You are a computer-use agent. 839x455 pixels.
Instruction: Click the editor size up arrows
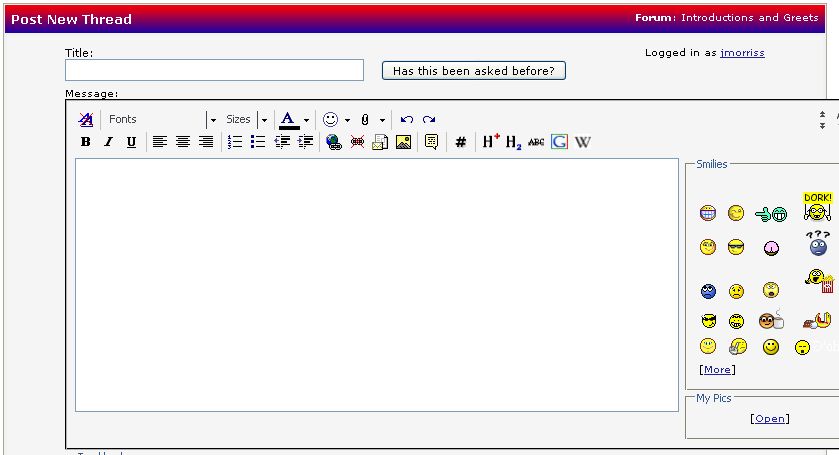822,115
